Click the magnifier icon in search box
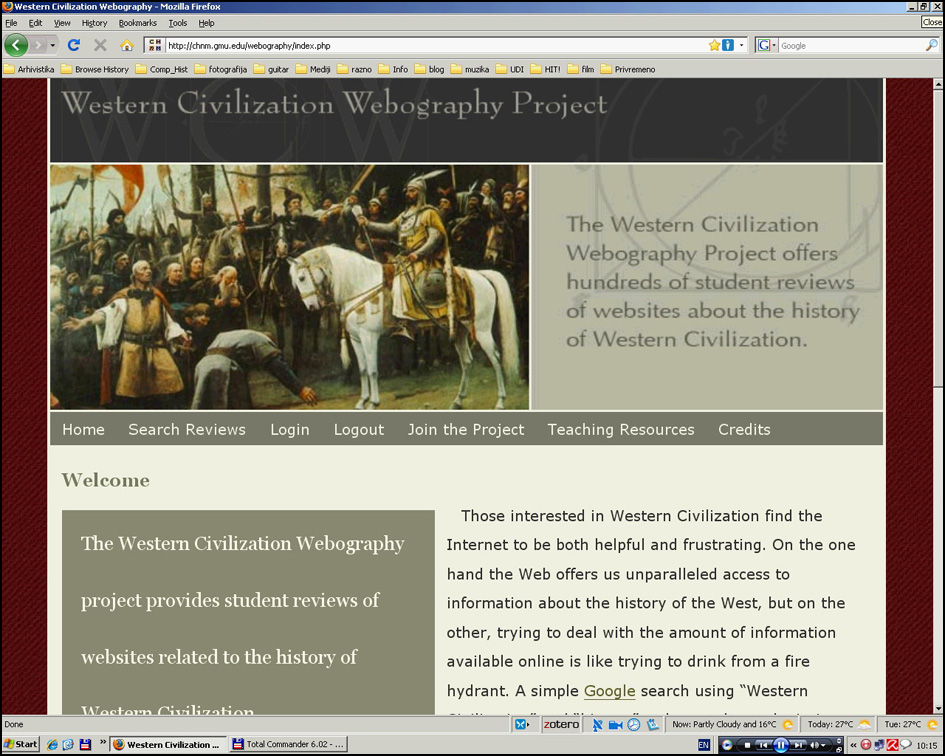The image size is (945, 756). click(932, 45)
